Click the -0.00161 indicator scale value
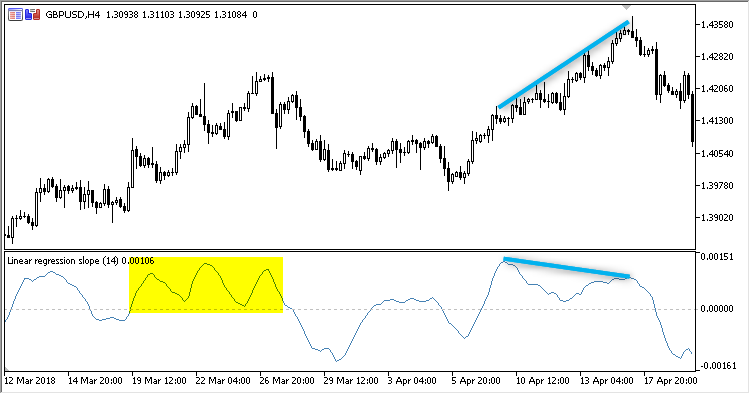Viewport: 750px width, 394px height. tap(718, 366)
